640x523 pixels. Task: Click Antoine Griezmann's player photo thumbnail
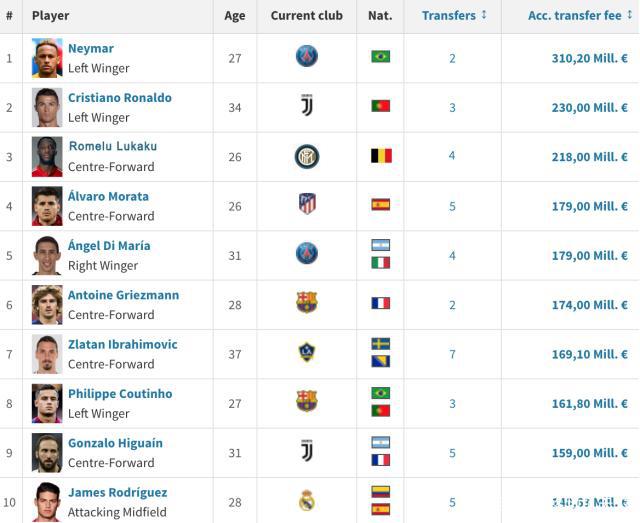[47, 304]
